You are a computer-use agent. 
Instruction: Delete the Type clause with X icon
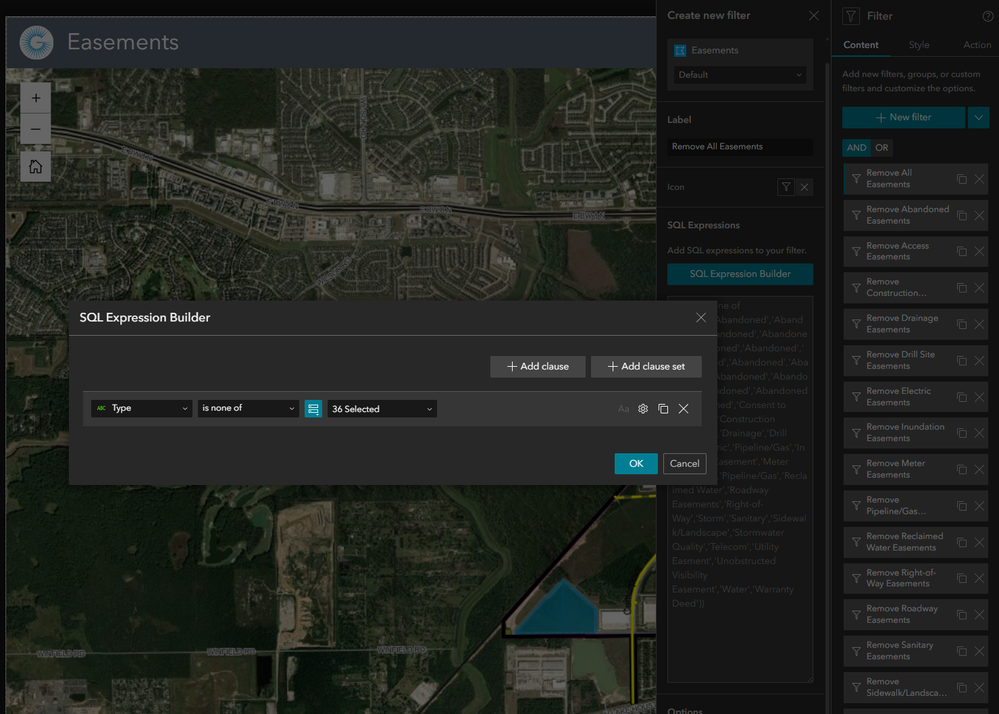(684, 409)
